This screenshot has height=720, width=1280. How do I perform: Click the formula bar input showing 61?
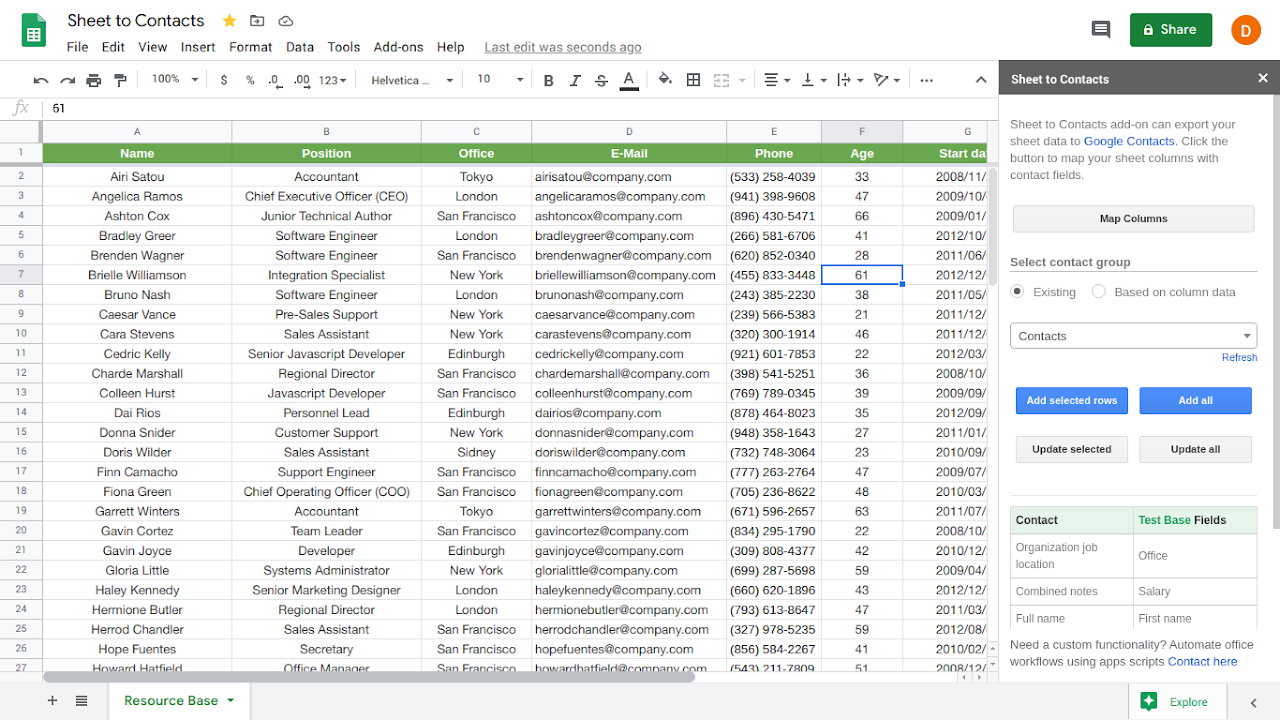click(520, 108)
